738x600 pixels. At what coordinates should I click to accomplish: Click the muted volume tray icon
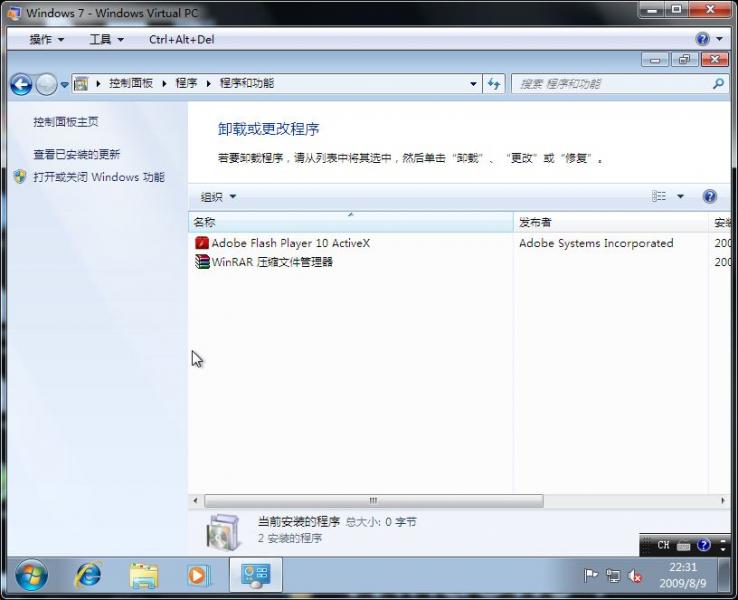[635, 576]
